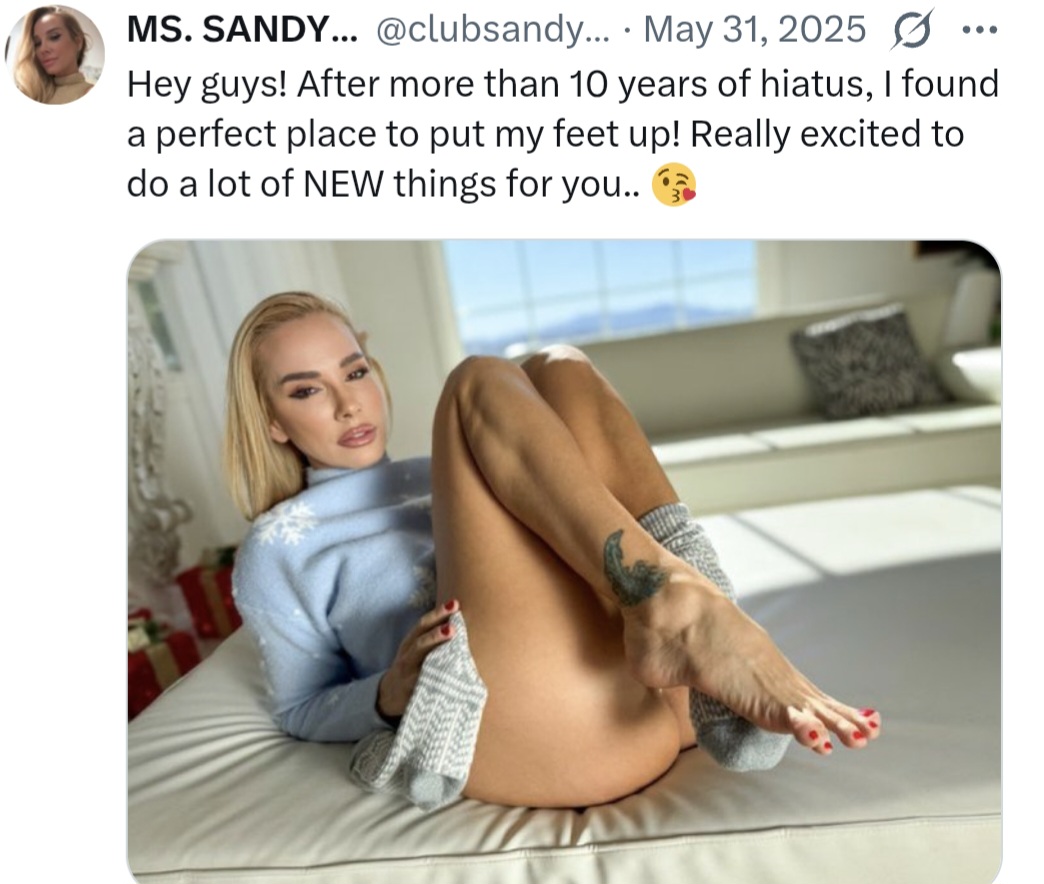The image size is (1044, 884).
Task: Click the round profile avatar picture
Action: 55,55
